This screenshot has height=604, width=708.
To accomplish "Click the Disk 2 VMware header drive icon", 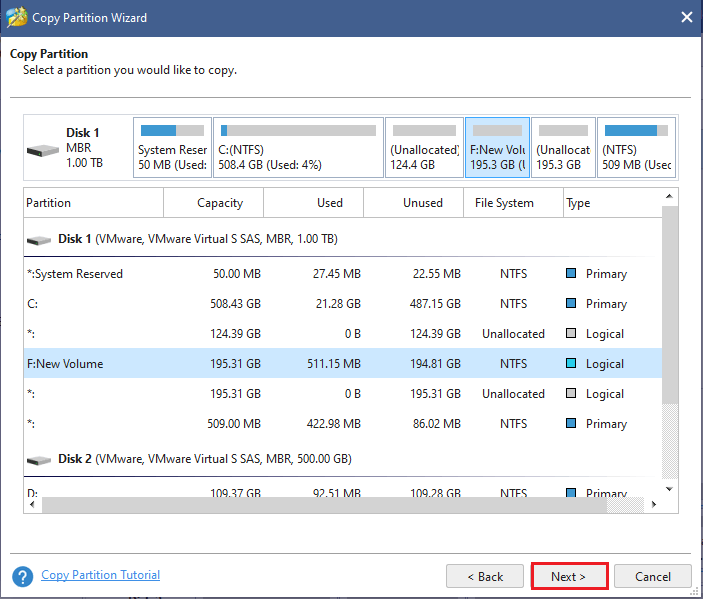I will pos(39,460).
